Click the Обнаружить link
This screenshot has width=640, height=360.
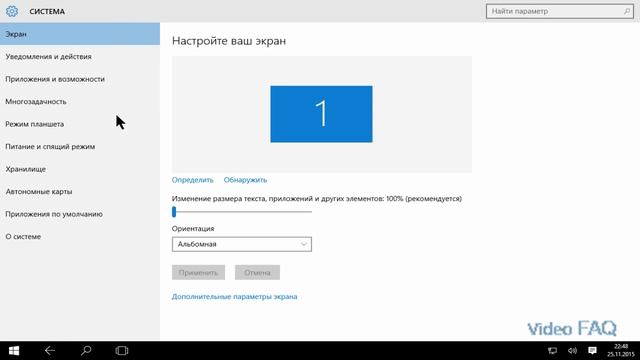coord(245,180)
